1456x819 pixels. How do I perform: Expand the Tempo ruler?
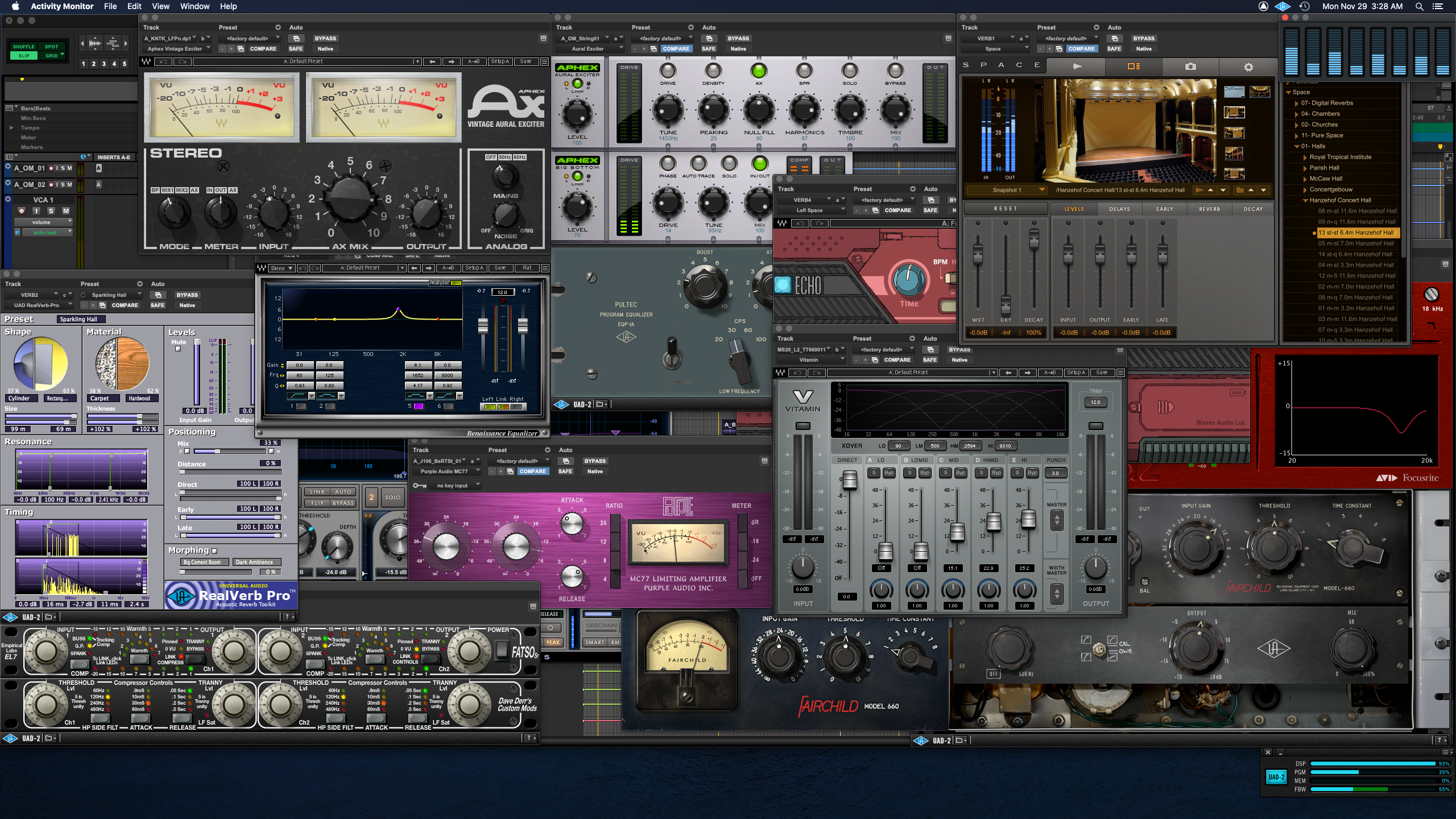pyautogui.click(x=11, y=128)
